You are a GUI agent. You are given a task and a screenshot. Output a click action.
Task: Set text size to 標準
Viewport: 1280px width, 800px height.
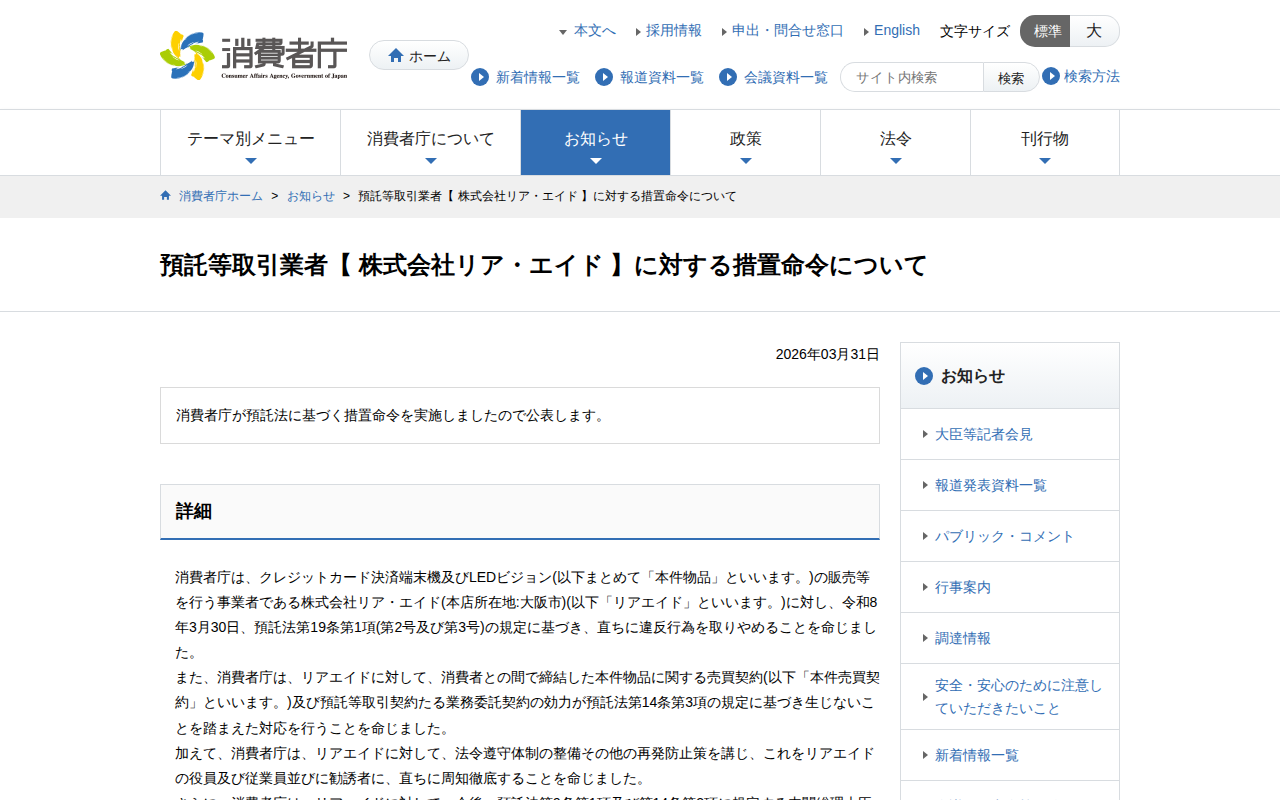1045,31
